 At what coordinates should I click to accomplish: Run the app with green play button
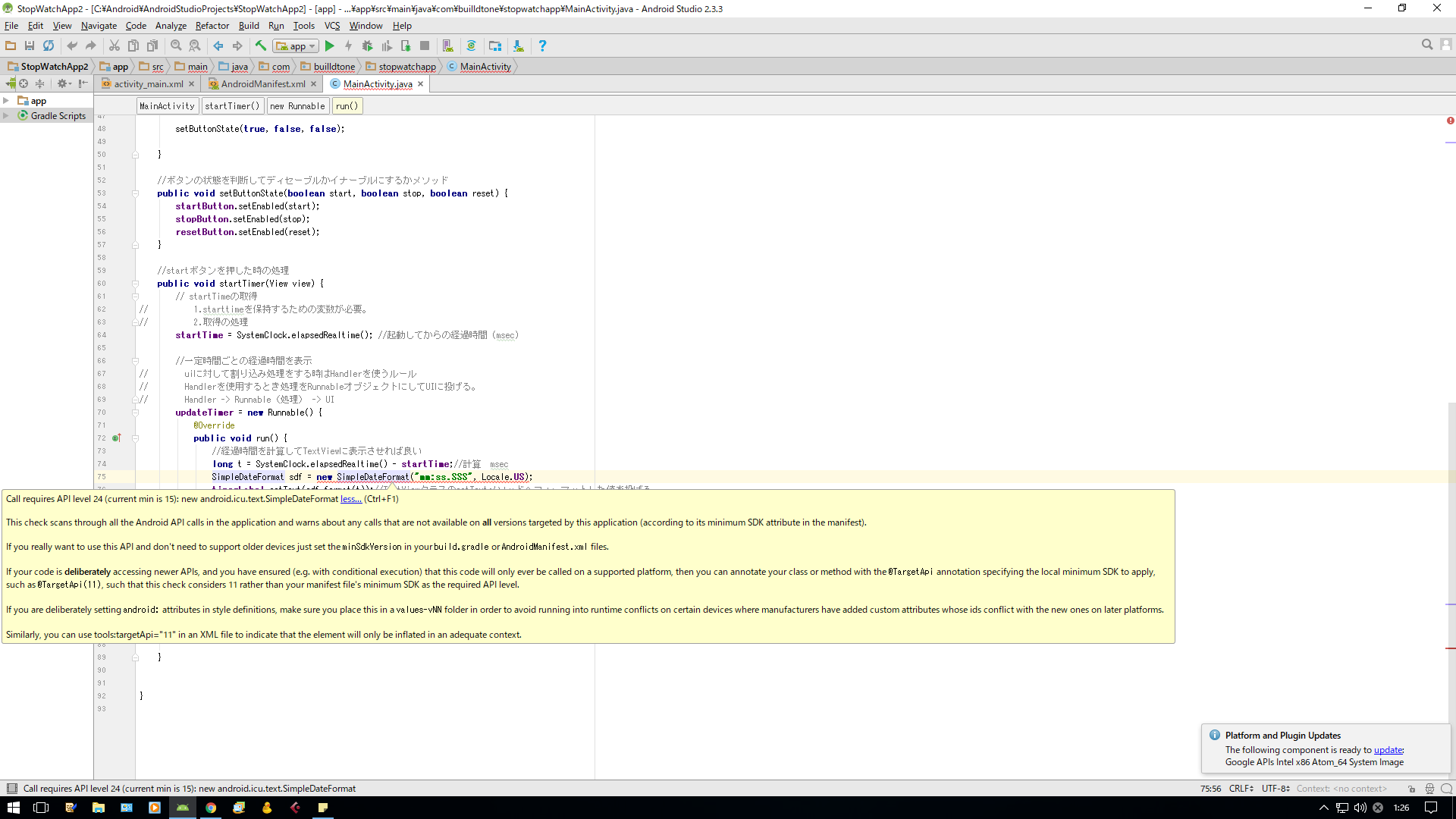pos(330,46)
